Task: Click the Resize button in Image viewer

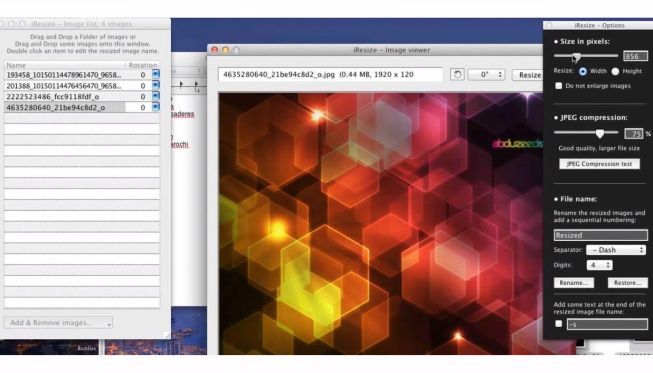Action: (x=529, y=75)
